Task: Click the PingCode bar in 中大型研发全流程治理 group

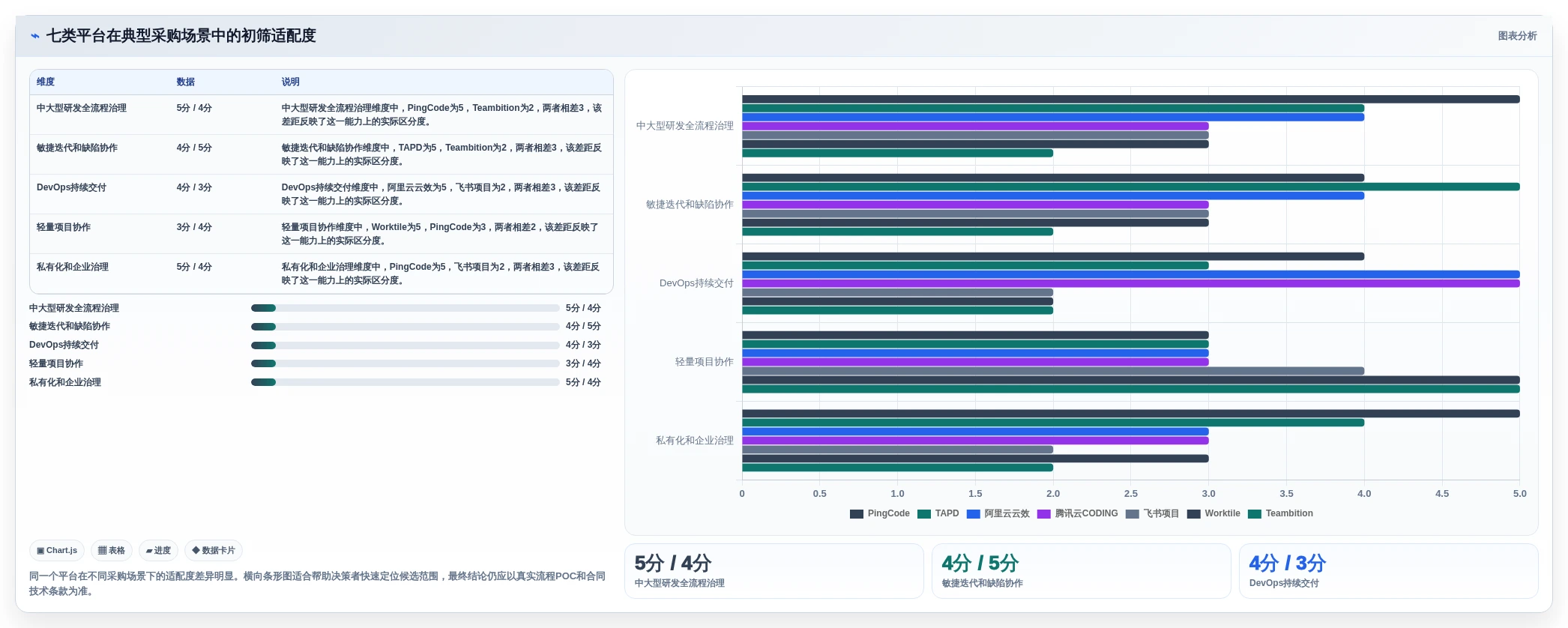Action: click(1131, 99)
